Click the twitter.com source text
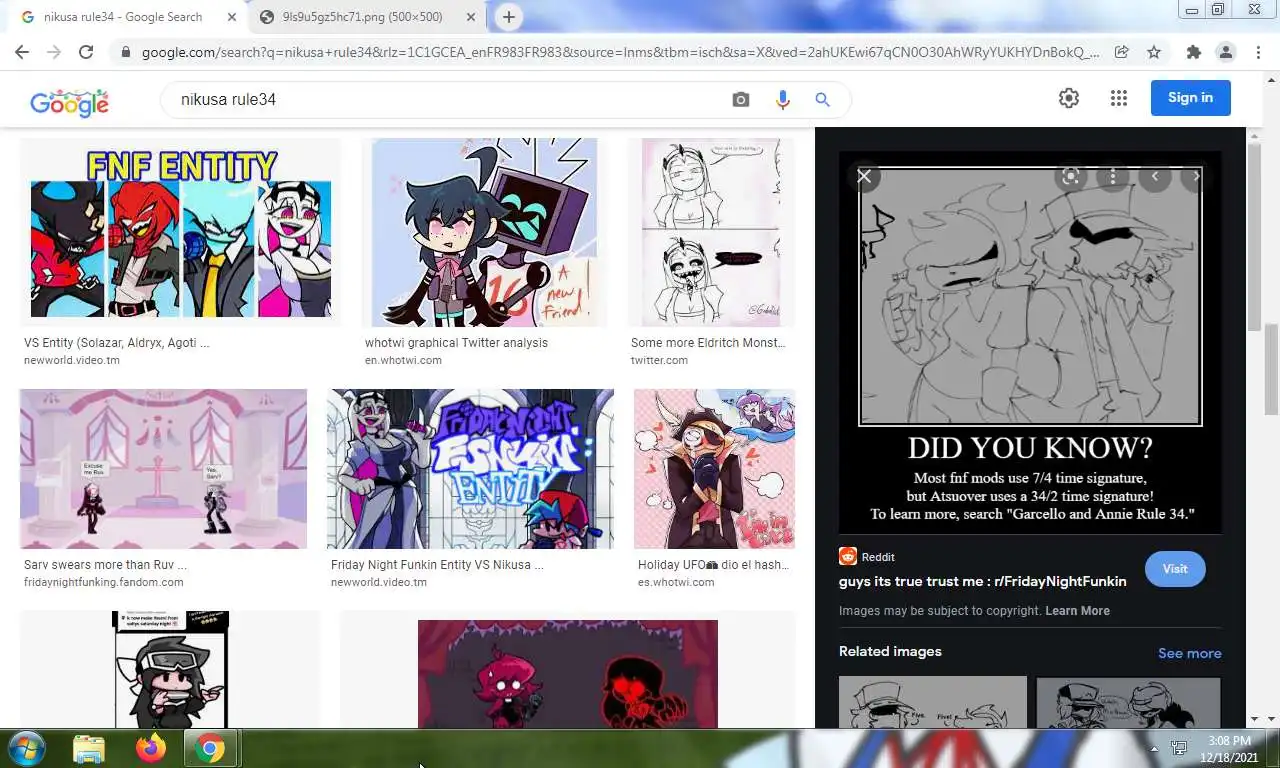 (x=659, y=360)
